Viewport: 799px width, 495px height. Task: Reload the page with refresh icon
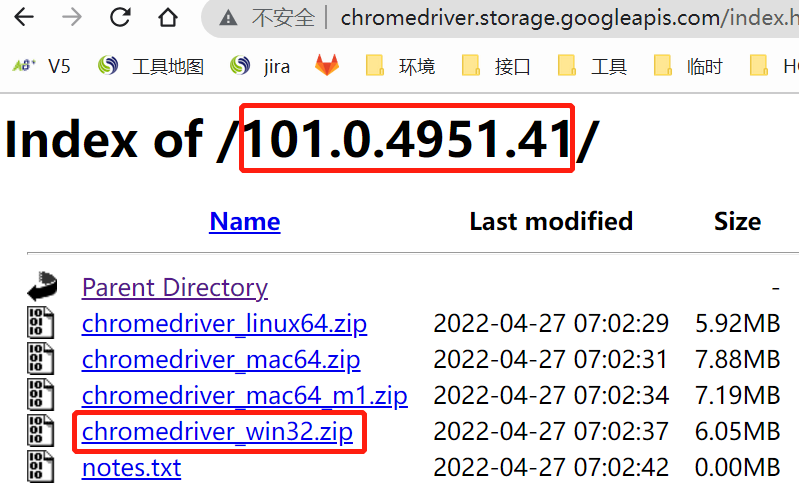[120, 17]
